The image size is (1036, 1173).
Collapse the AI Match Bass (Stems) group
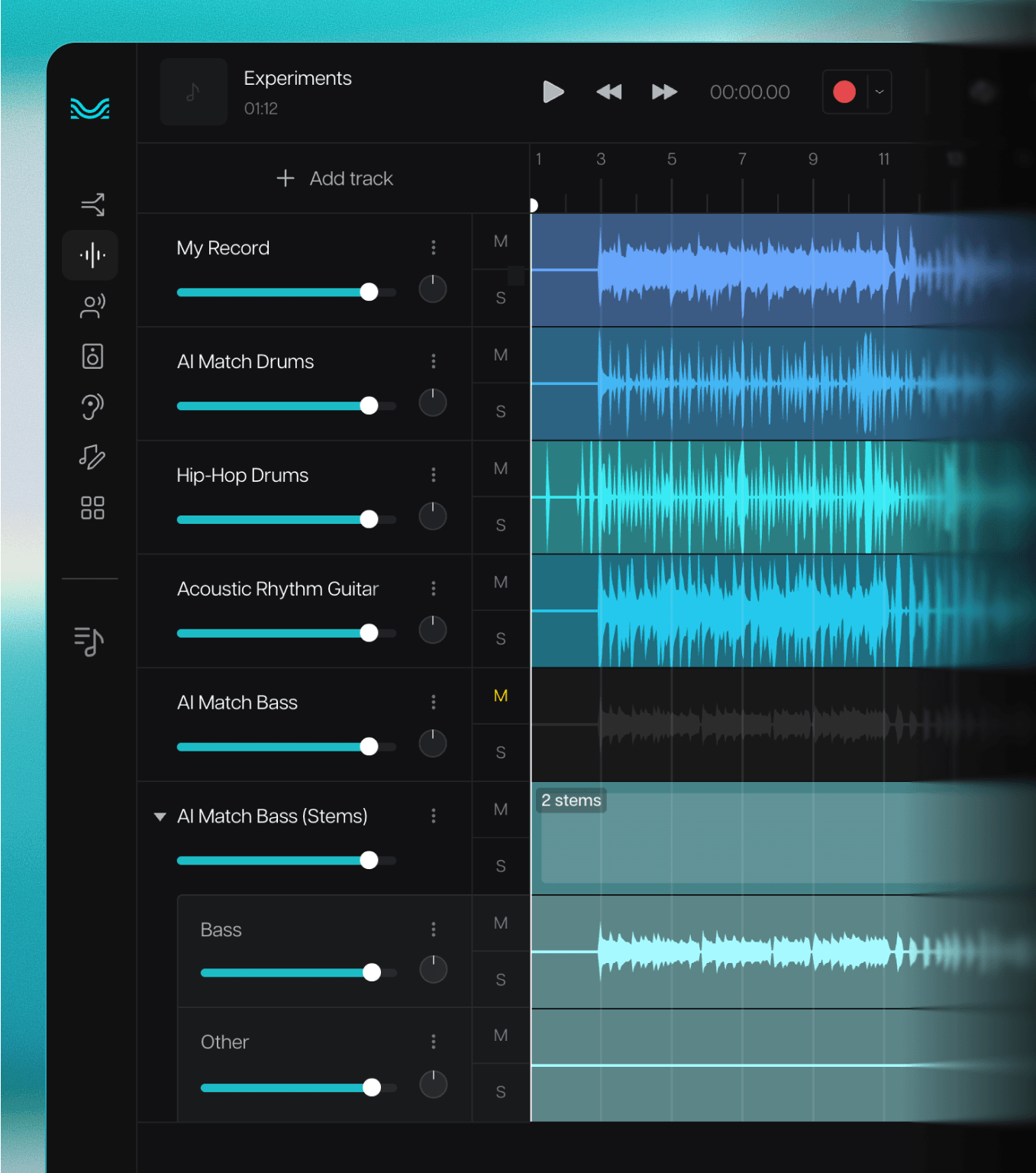coord(160,816)
